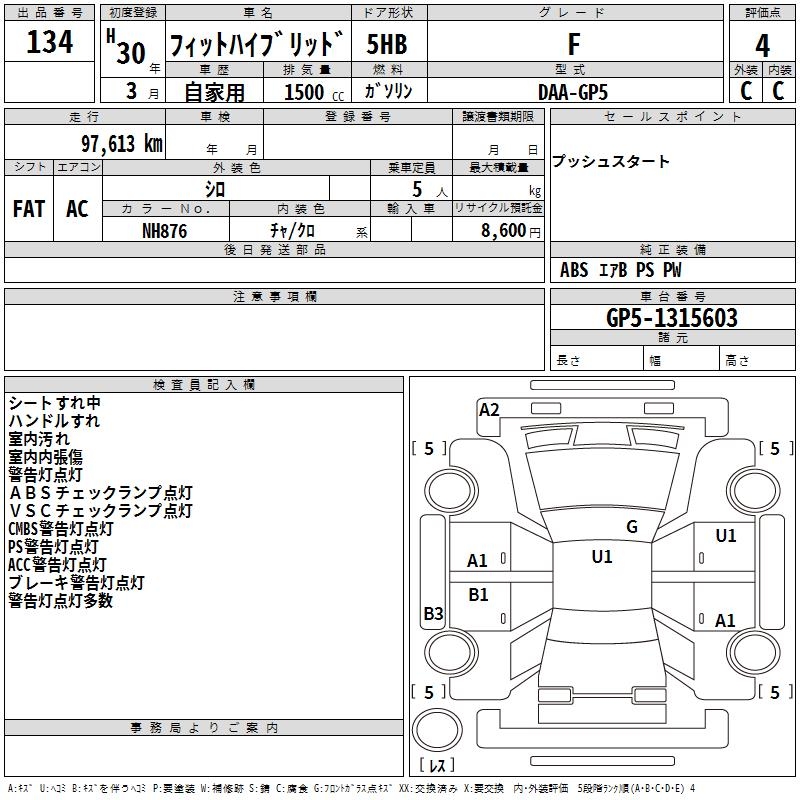This screenshot has height=800, width=800.
Task: Select the 5HB door shape field
Action: tap(386, 44)
